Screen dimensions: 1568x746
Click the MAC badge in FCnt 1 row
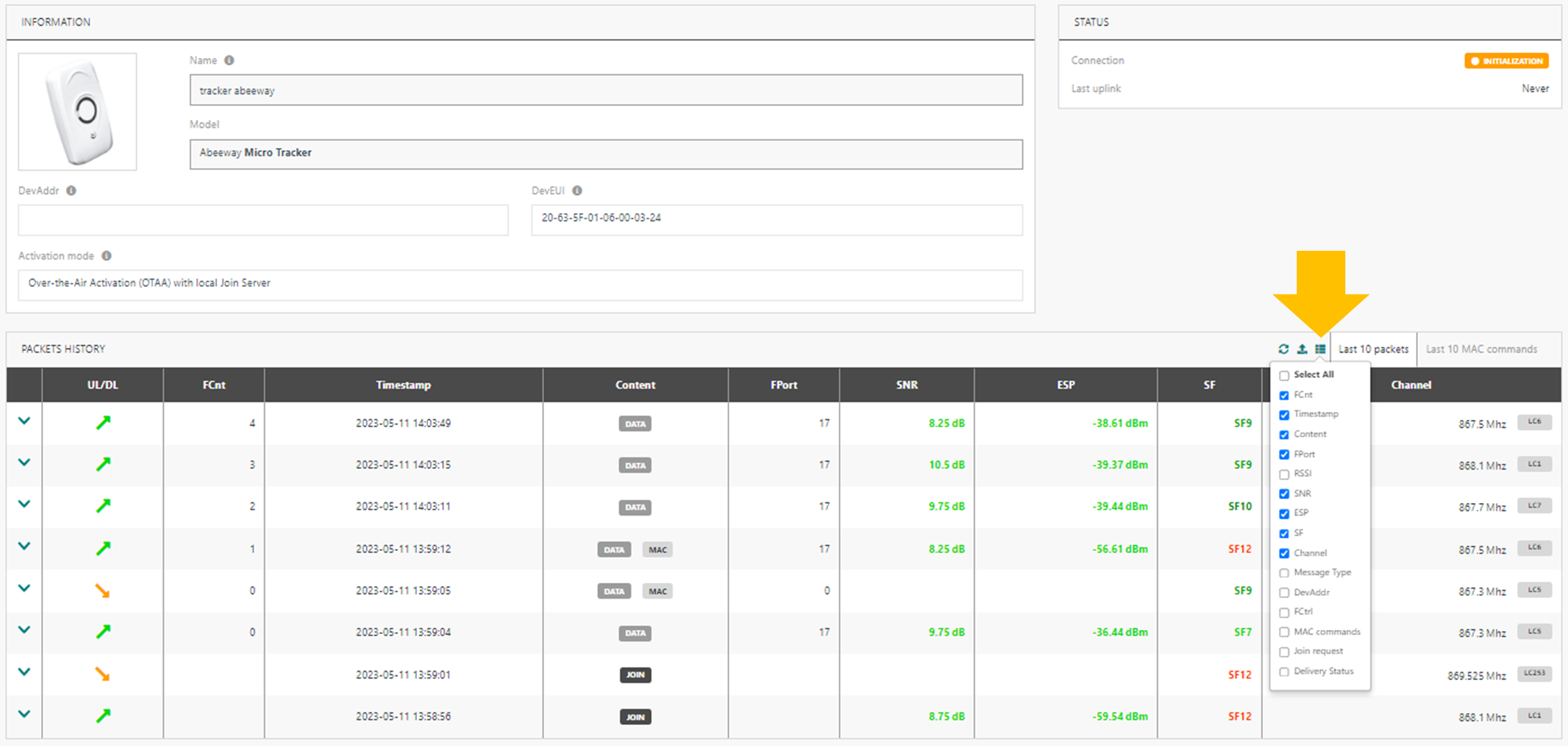point(657,549)
